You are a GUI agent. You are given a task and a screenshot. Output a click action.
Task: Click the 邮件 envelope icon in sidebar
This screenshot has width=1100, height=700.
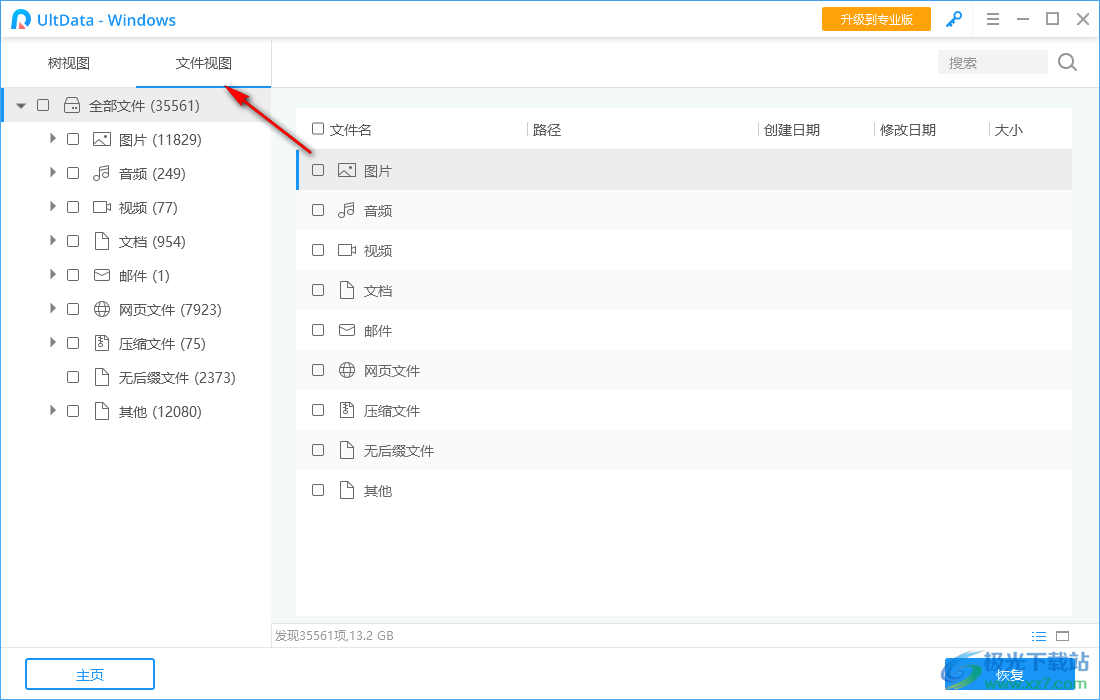tap(101, 275)
